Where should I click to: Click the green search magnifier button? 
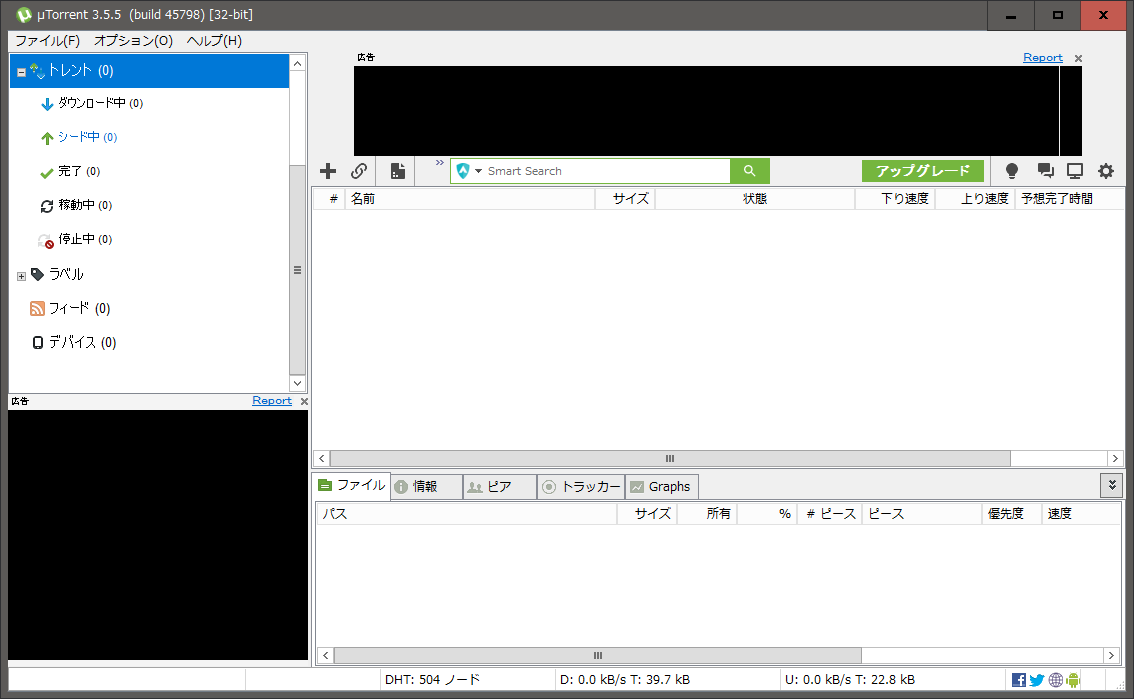pyautogui.click(x=750, y=171)
